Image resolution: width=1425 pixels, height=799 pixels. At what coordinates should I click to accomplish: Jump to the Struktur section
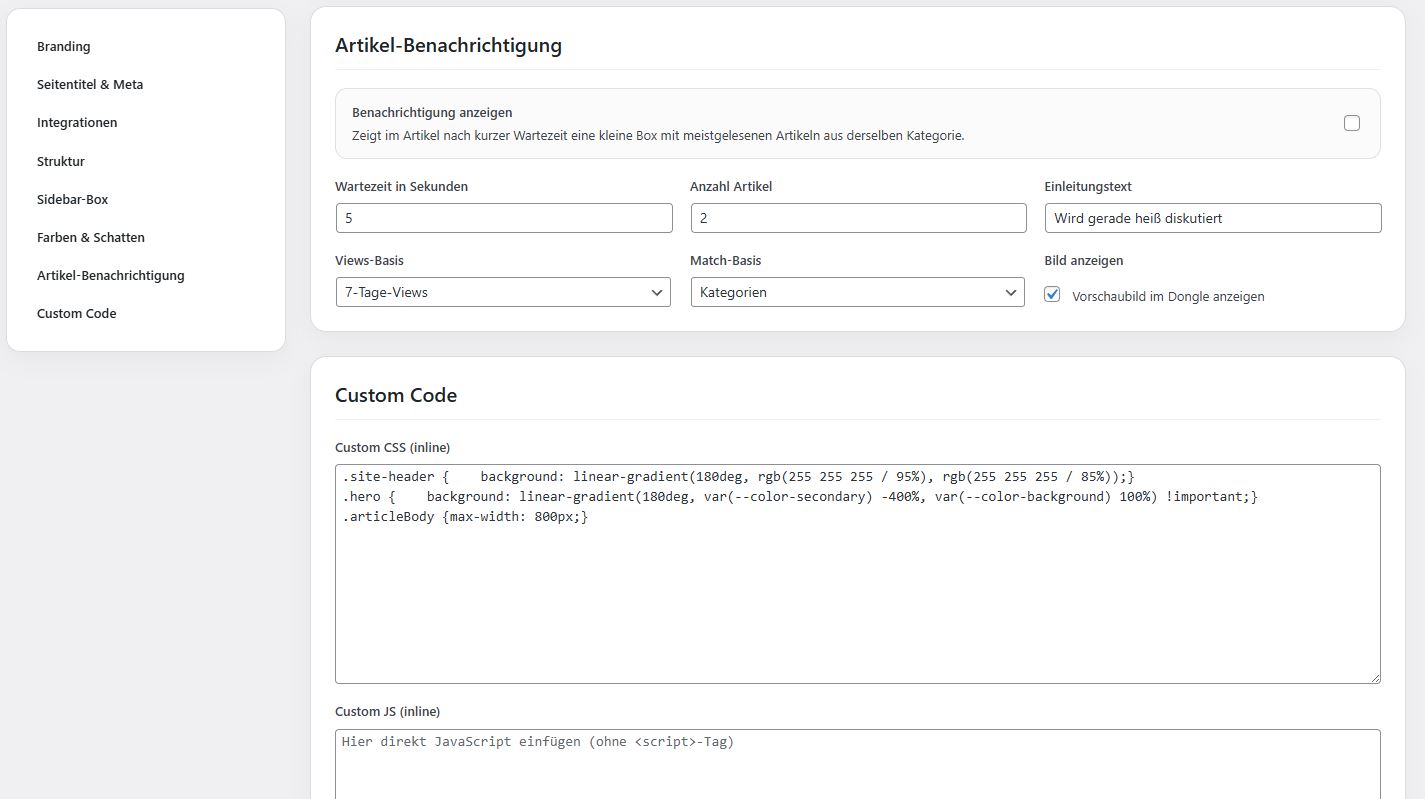click(61, 161)
